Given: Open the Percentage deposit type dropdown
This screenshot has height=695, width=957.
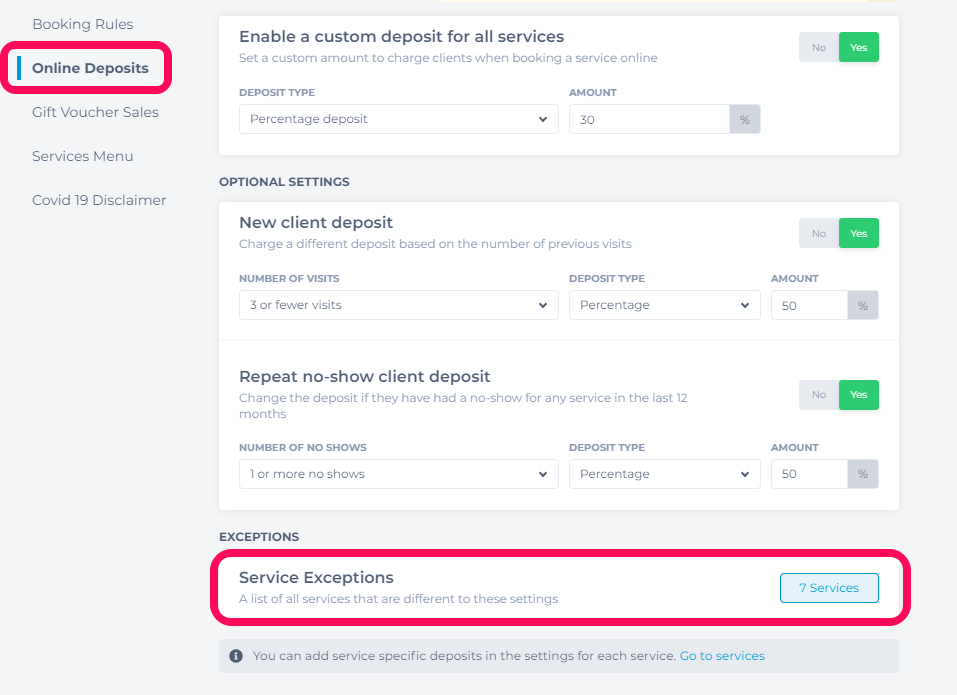Looking at the screenshot, I should pyautogui.click(x=399, y=119).
